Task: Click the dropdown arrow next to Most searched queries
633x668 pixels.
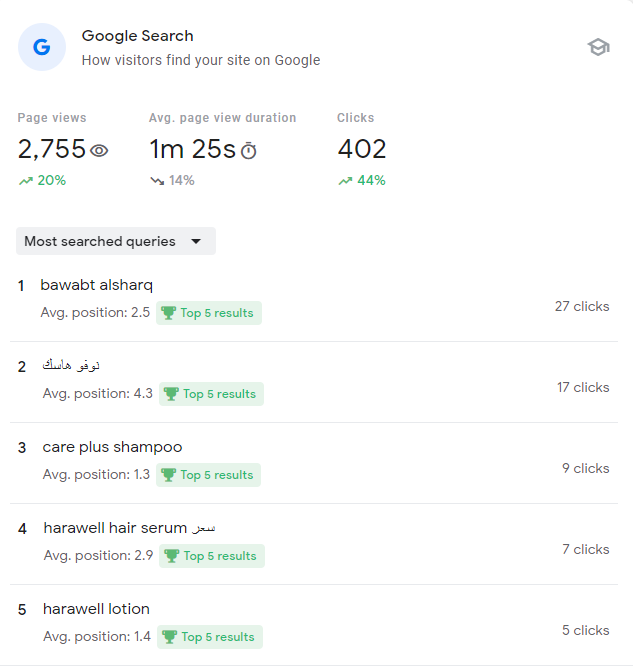Action: coord(196,241)
